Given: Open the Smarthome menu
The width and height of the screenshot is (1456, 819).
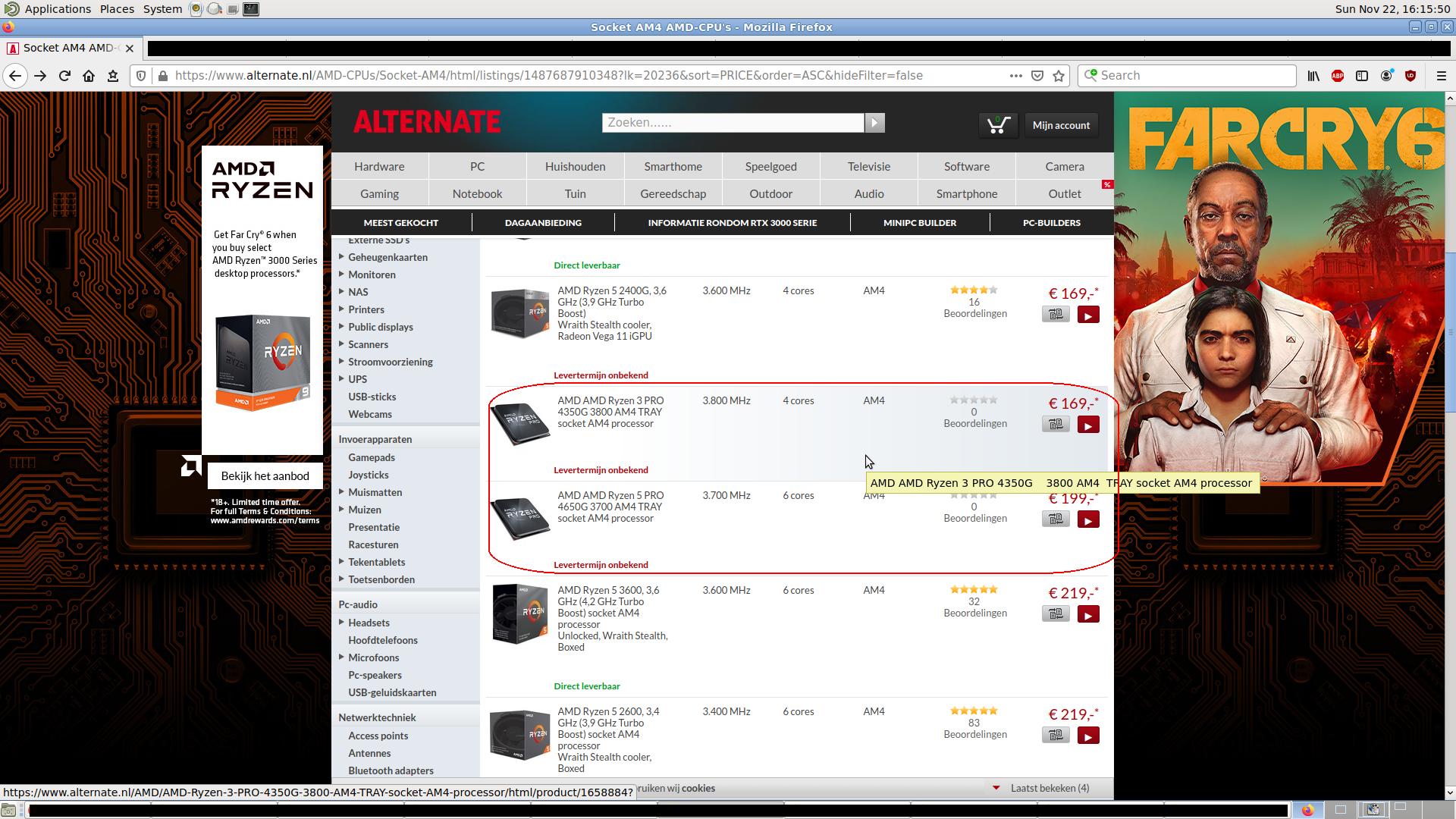Looking at the screenshot, I should 673,166.
